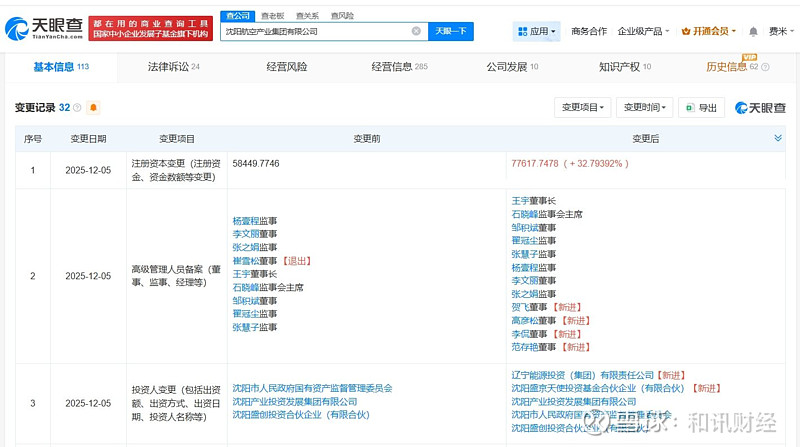
Task: Switch to the 法律诉讼 tab
Action: point(173,67)
